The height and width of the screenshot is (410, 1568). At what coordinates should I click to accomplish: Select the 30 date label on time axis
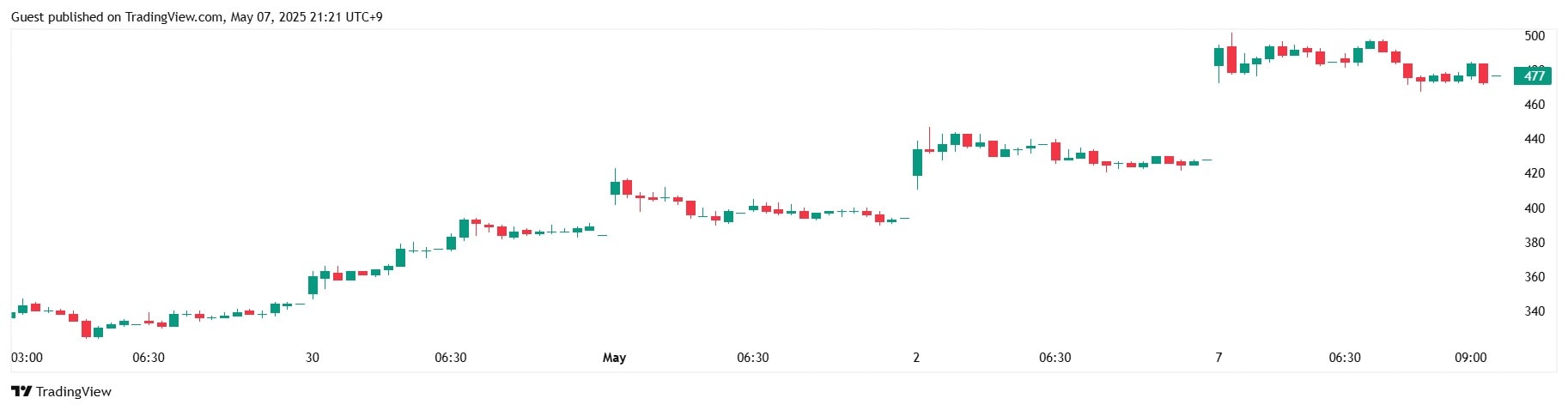point(313,358)
